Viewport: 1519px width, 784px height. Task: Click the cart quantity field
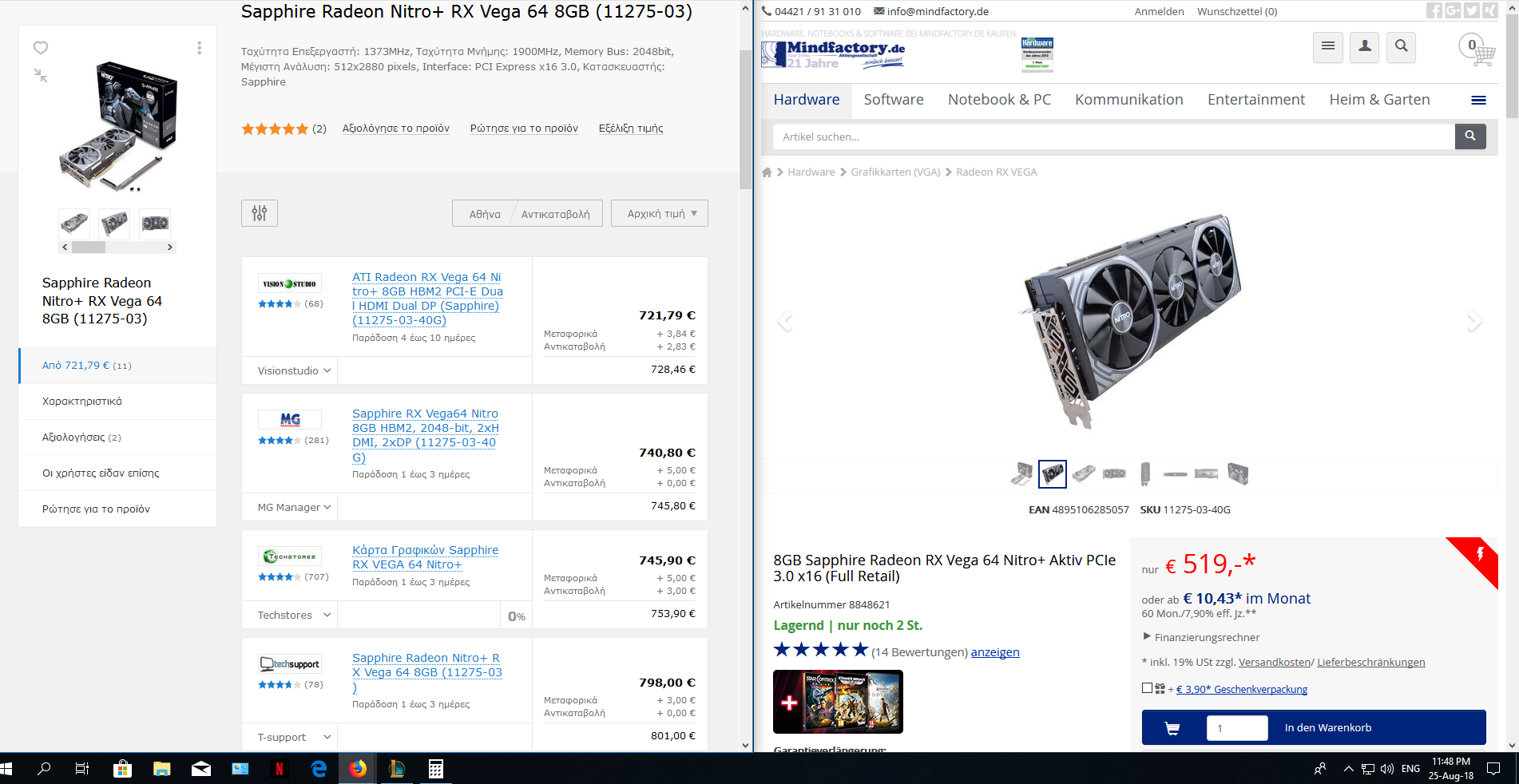(x=1236, y=728)
